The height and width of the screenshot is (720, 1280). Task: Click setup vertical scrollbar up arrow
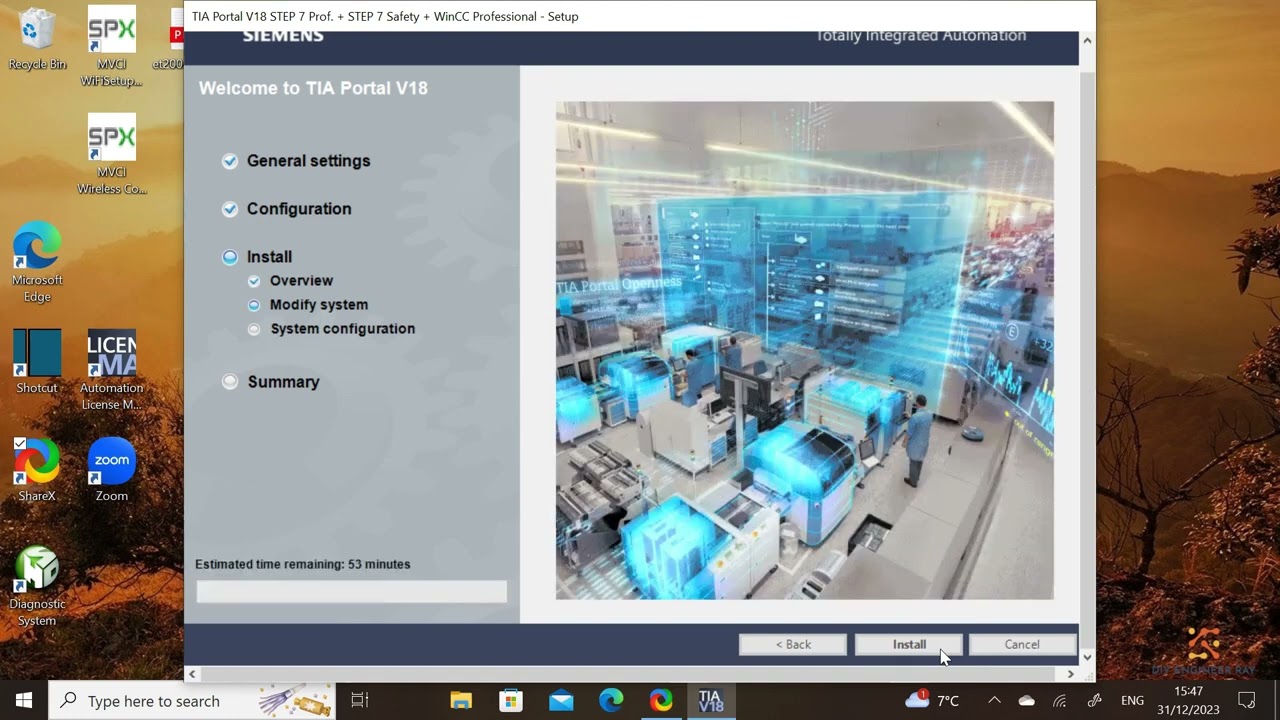coord(1087,41)
